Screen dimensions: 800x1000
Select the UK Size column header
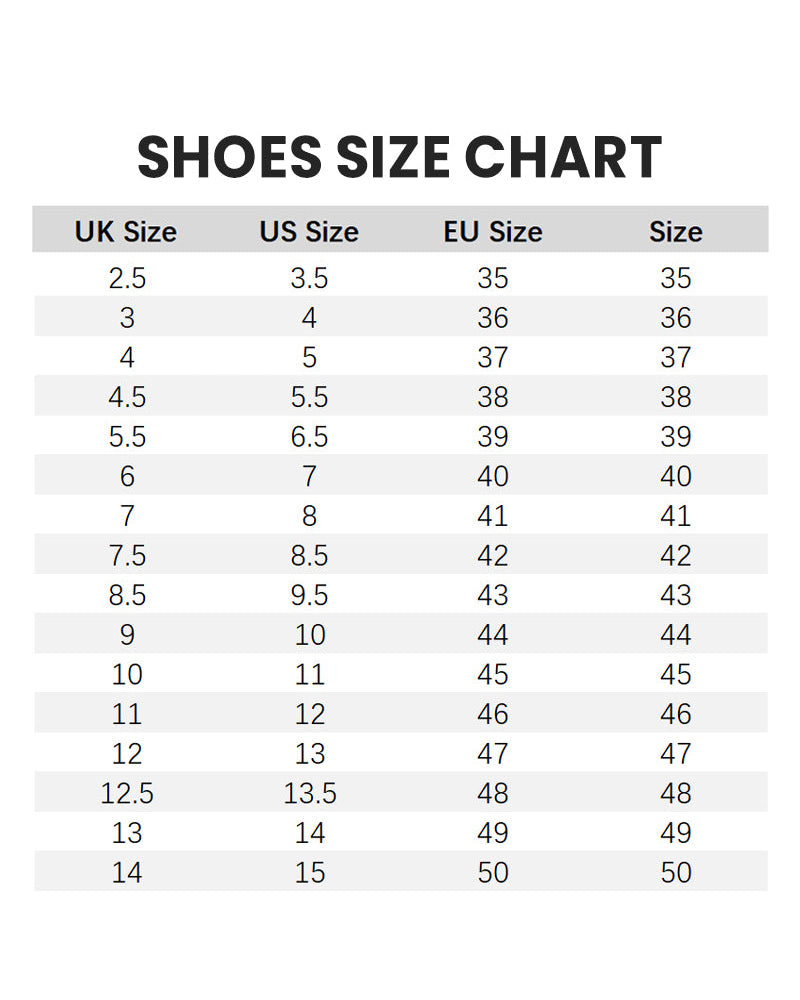point(126,232)
